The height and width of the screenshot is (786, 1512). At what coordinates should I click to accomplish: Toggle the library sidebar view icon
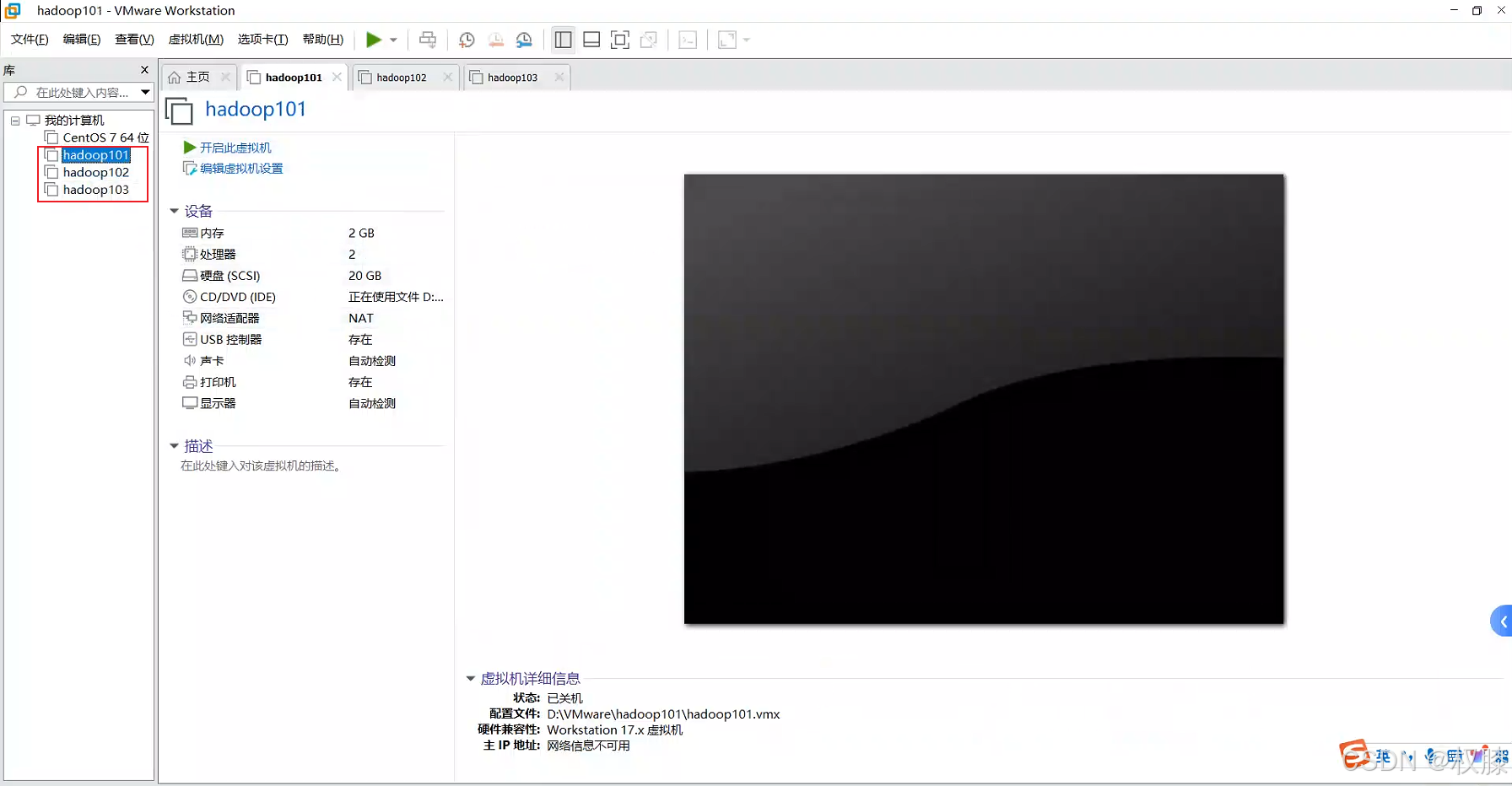(563, 40)
